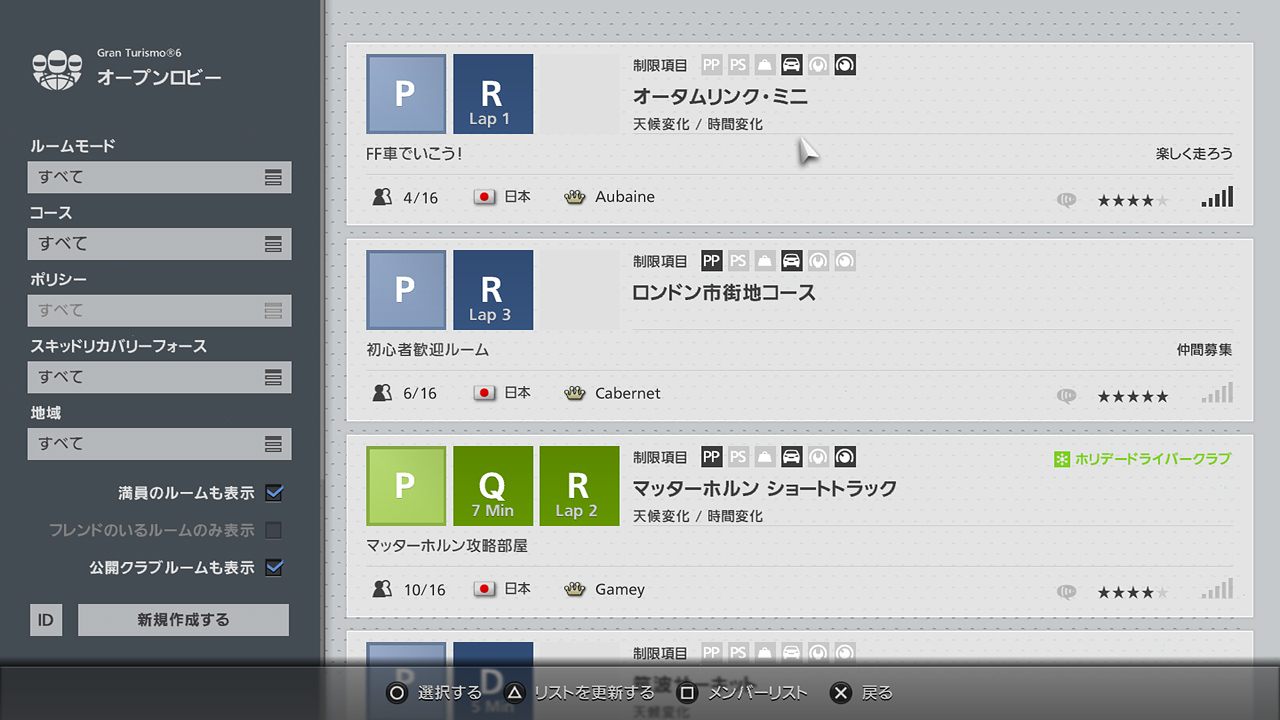The height and width of the screenshot is (720, 1280).
Task: Open the ホリデードライバークラブ club link
Action: [x=1142, y=459]
